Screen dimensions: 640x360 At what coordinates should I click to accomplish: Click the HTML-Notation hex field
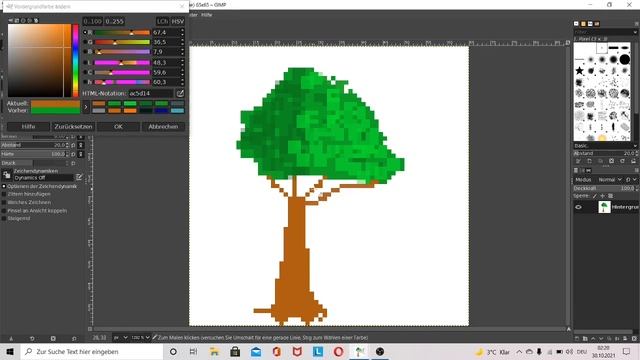click(x=151, y=93)
